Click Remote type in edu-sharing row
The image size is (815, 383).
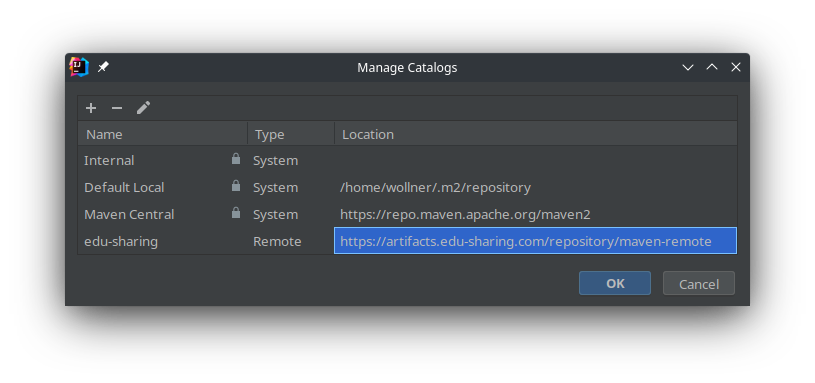277,242
